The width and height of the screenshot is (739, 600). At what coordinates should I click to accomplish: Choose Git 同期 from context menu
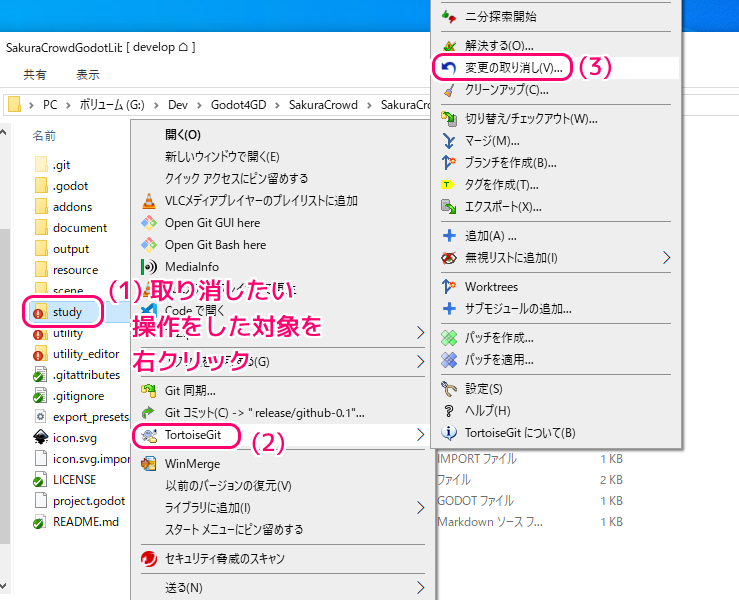(190, 391)
